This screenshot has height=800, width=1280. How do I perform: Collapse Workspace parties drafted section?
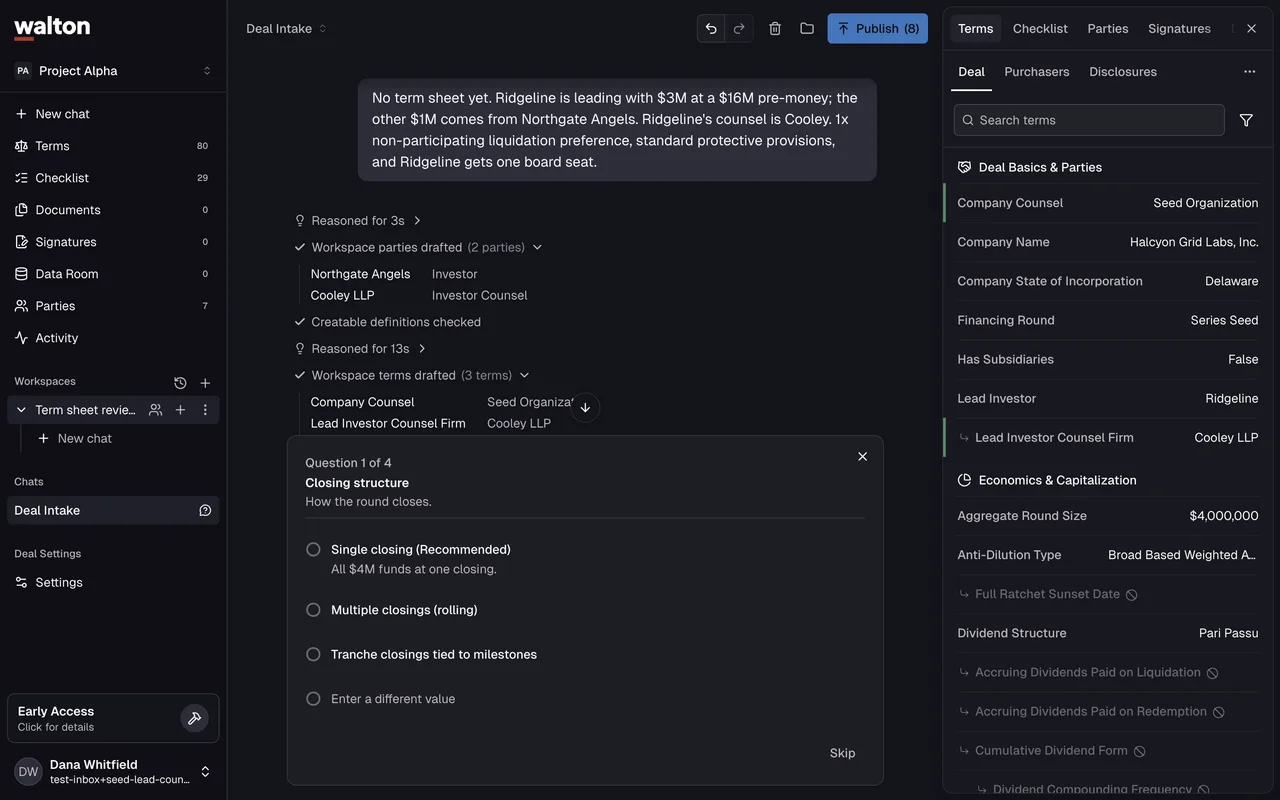click(x=418, y=247)
